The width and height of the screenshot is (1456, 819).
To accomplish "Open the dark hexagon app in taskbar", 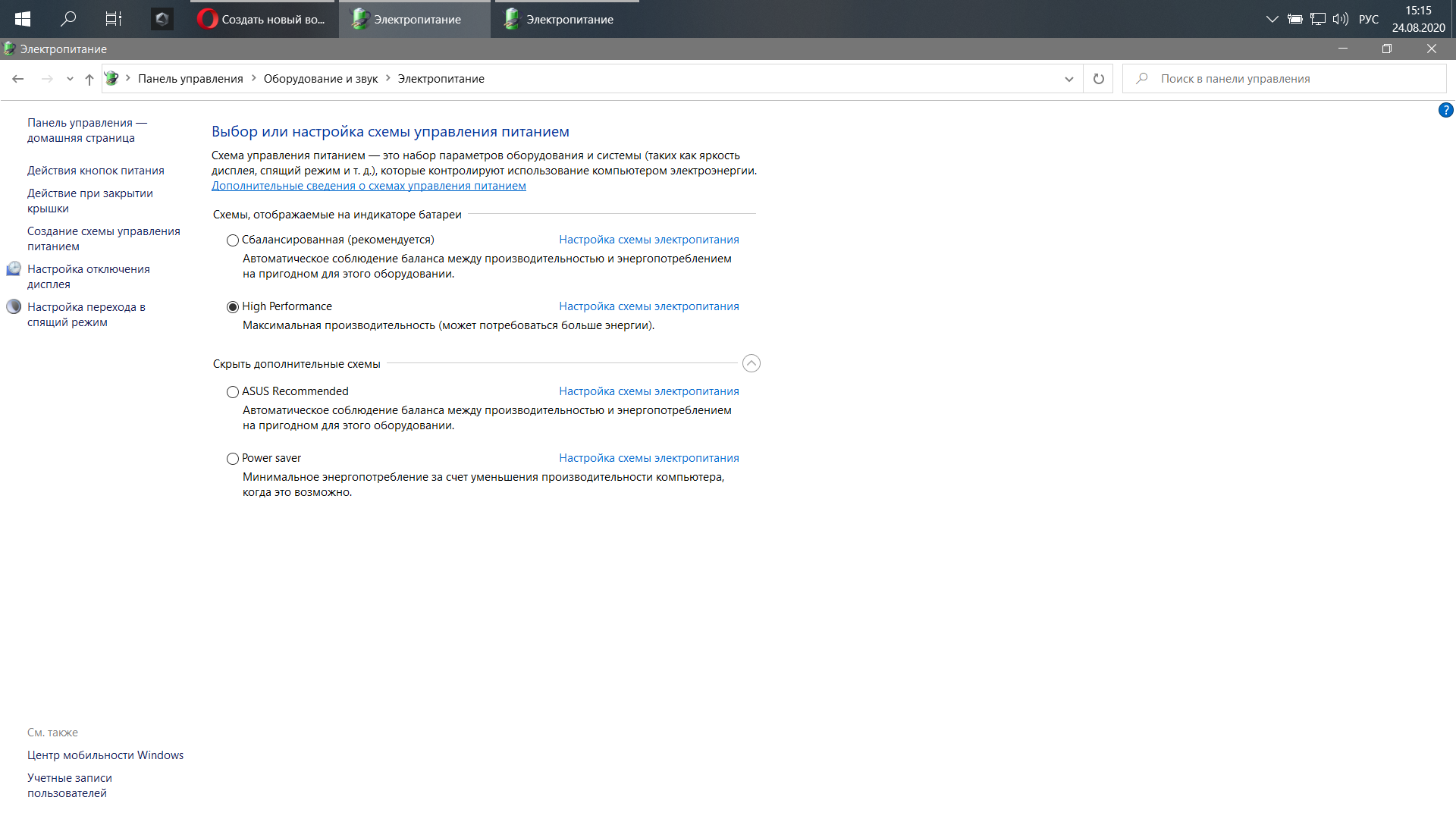I will tap(162, 19).
